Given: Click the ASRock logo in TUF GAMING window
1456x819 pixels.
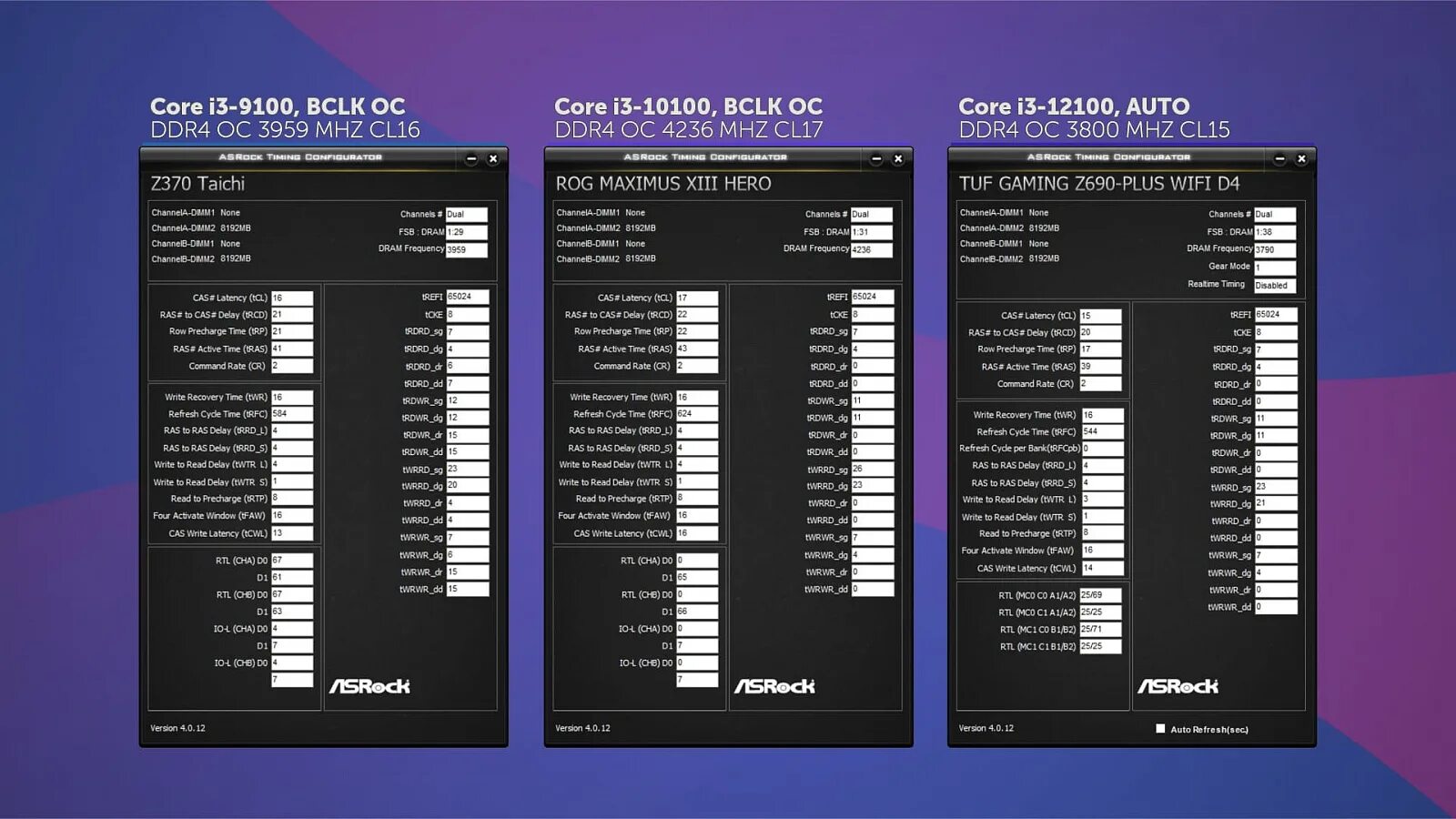Looking at the screenshot, I should pos(1178,686).
